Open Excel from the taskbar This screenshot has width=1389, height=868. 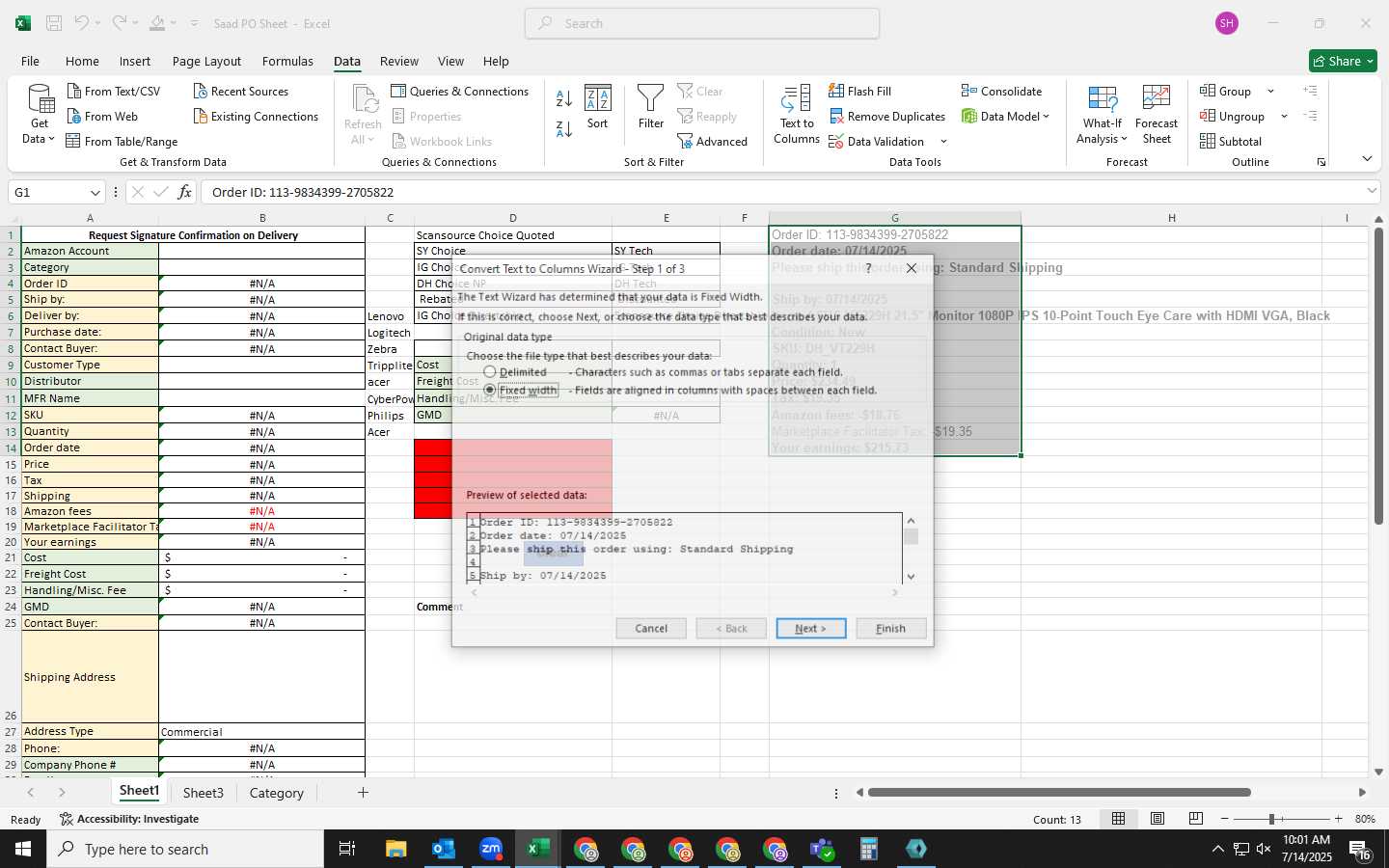(x=538, y=849)
